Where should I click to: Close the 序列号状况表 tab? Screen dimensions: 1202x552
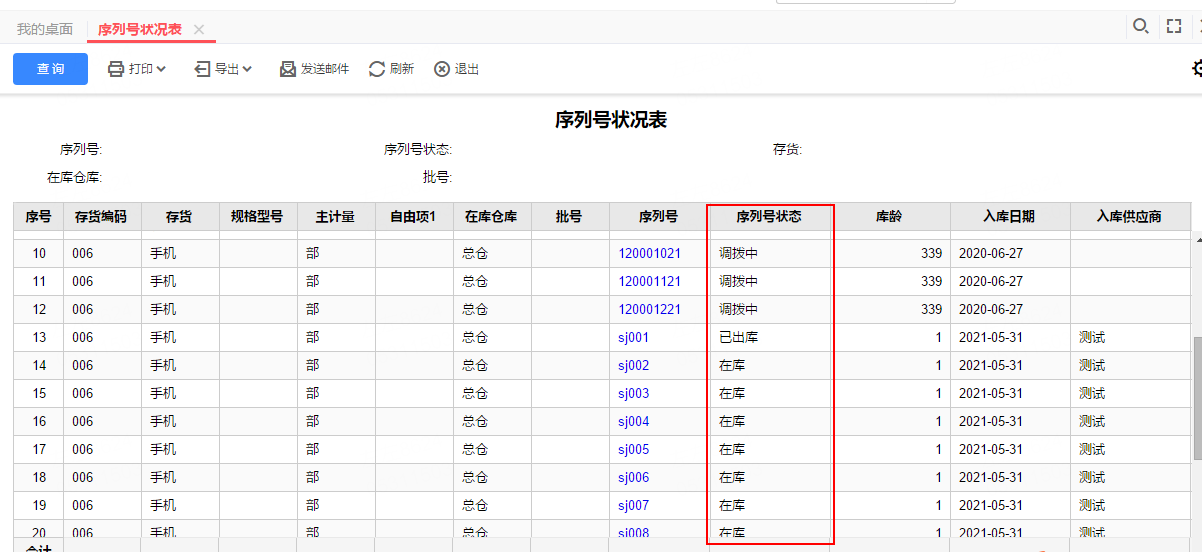click(x=199, y=30)
